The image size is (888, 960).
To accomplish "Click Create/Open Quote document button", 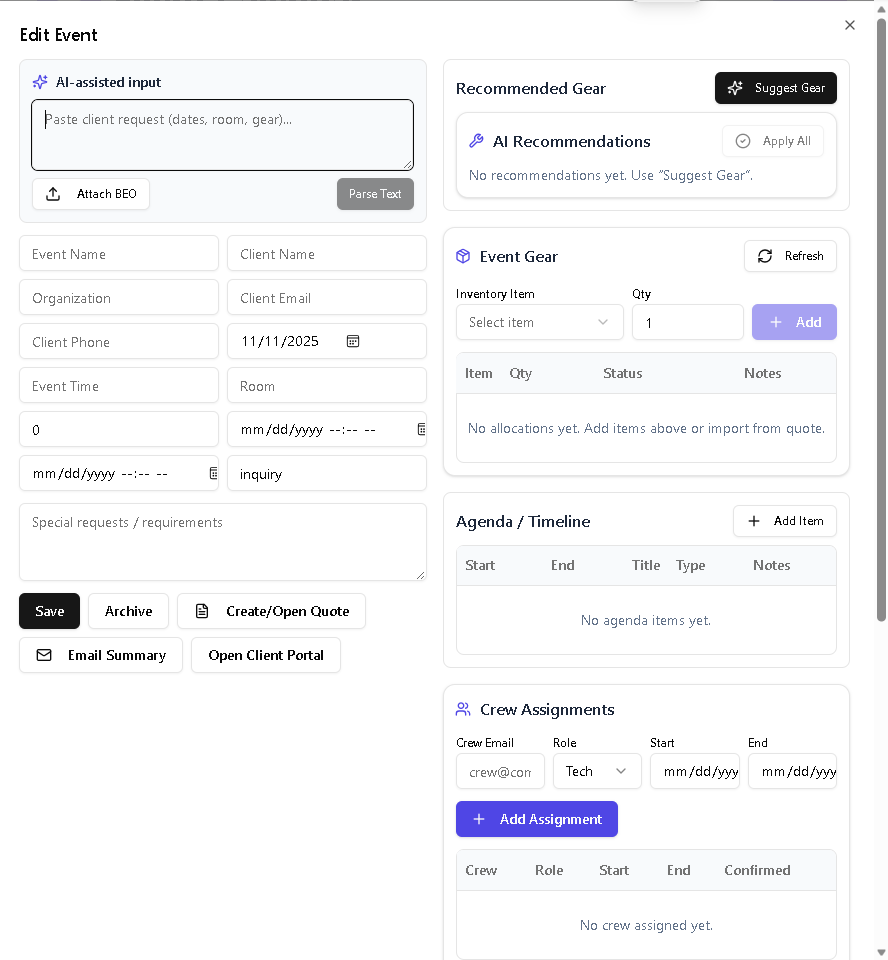I will click(271, 611).
